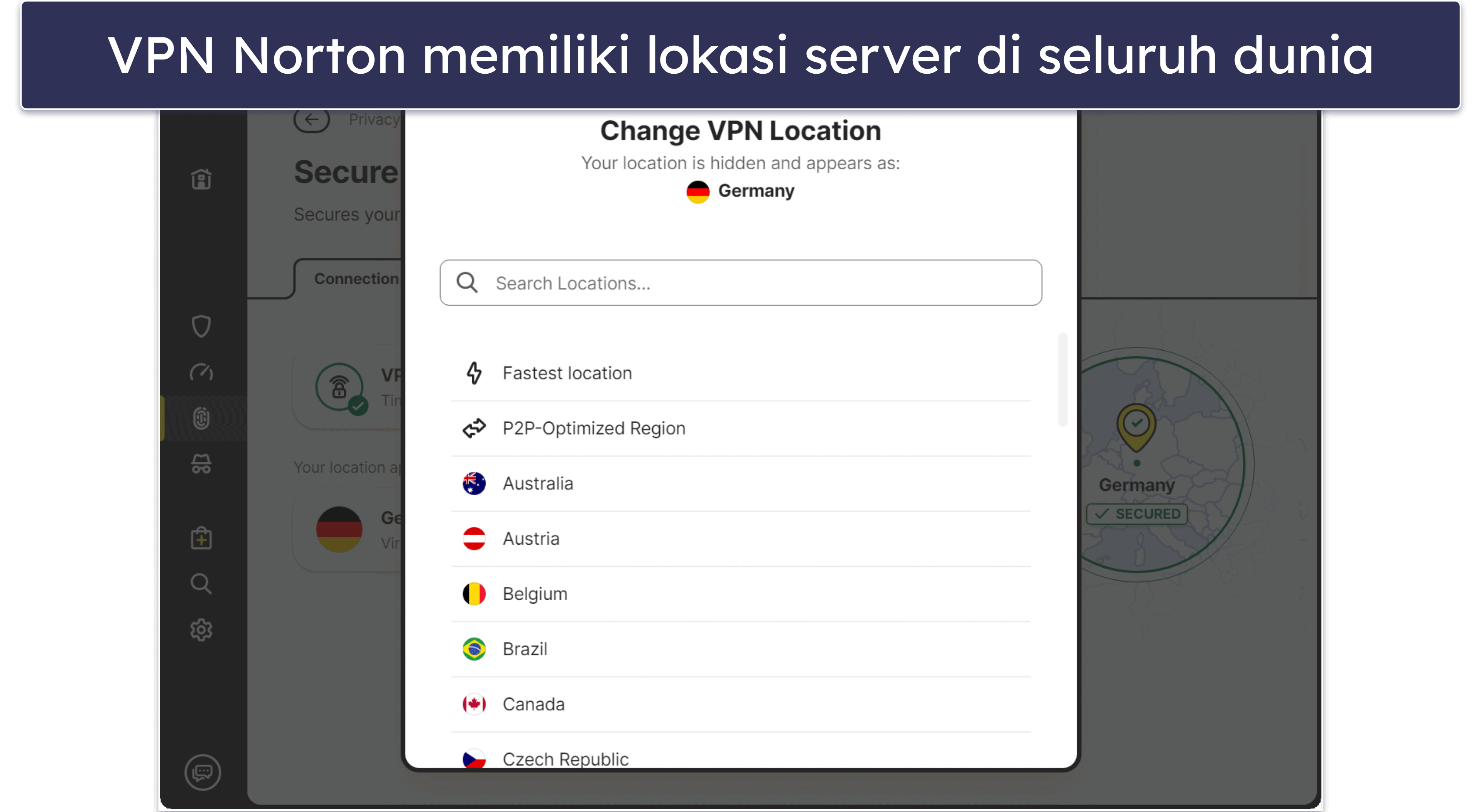Click the magnifier icon in search box
The width and height of the screenshot is (1481, 812).
[467, 282]
